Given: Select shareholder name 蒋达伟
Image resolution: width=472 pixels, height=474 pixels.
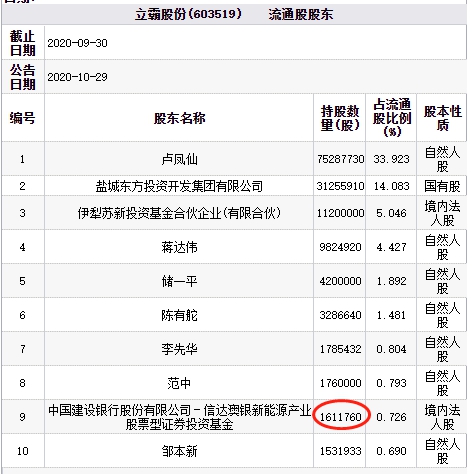Looking at the screenshot, I should (179, 247).
